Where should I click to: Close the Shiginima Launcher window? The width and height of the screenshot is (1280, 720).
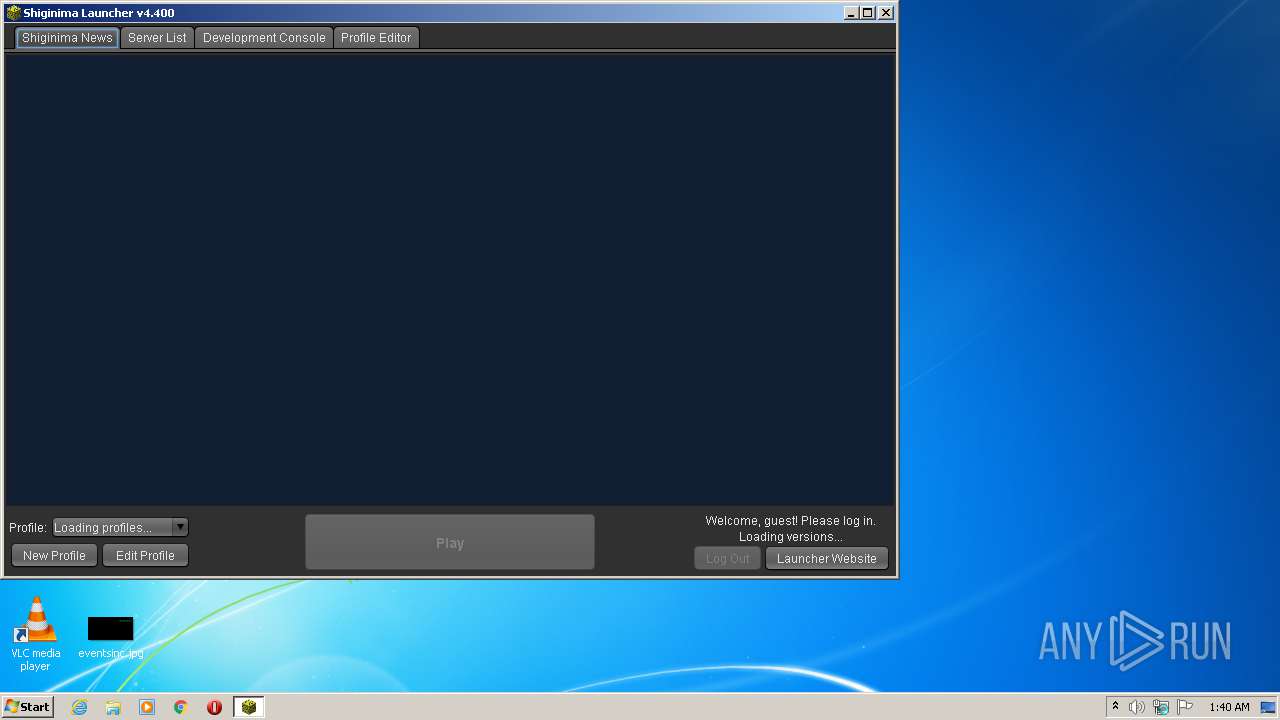pos(886,13)
